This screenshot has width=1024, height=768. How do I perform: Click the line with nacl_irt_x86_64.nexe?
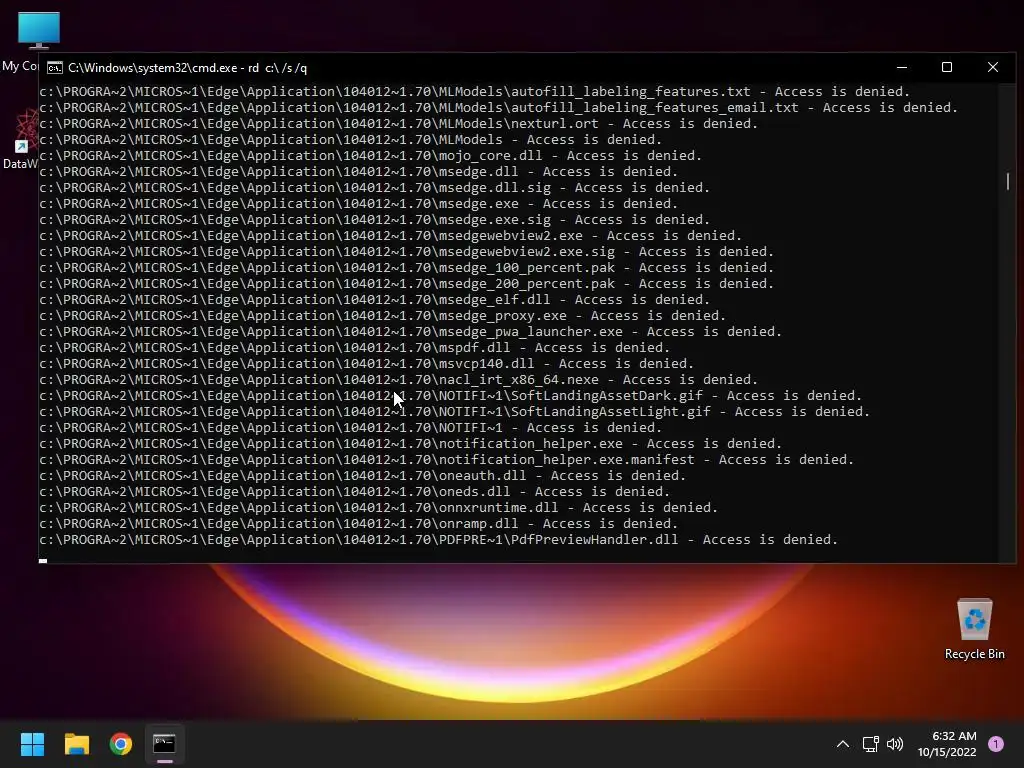pos(398,379)
